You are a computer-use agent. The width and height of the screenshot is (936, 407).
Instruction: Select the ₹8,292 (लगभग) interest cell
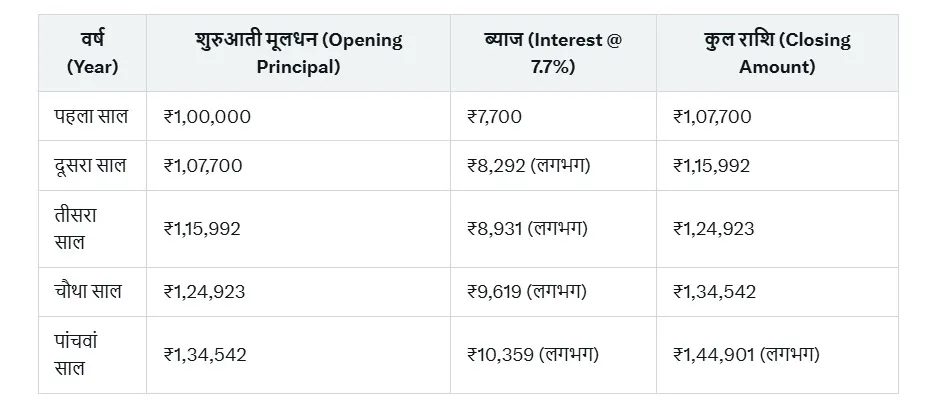(528, 165)
